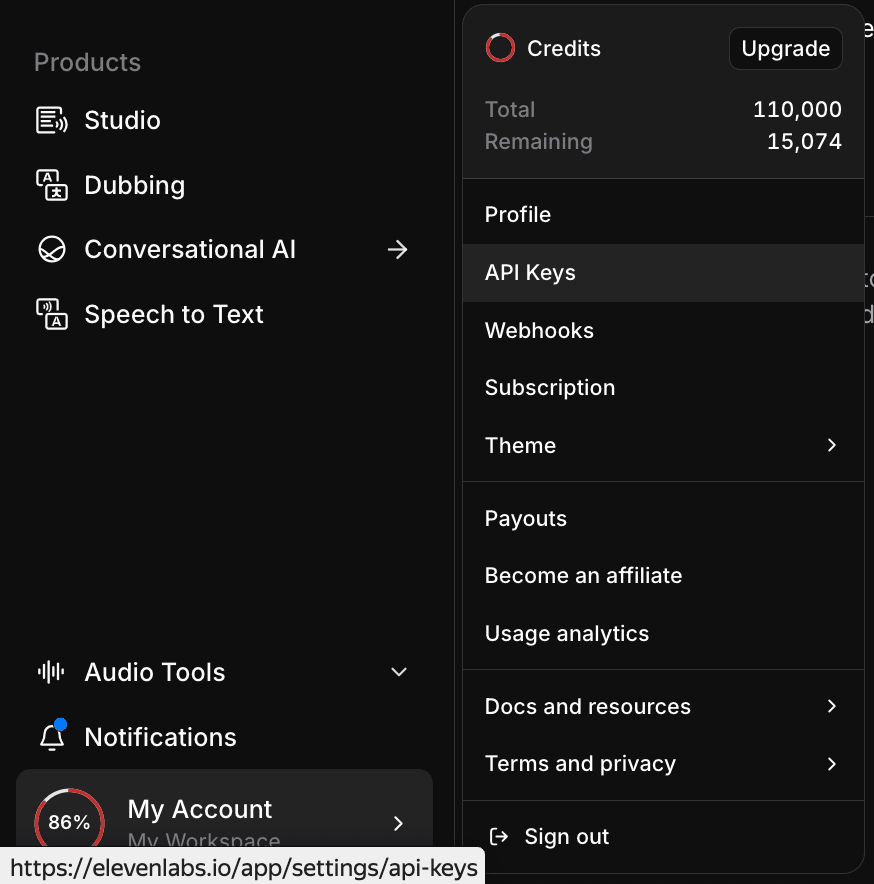Open the Conversational AI arrow
This screenshot has width=874, height=884.
[x=398, y=250]
